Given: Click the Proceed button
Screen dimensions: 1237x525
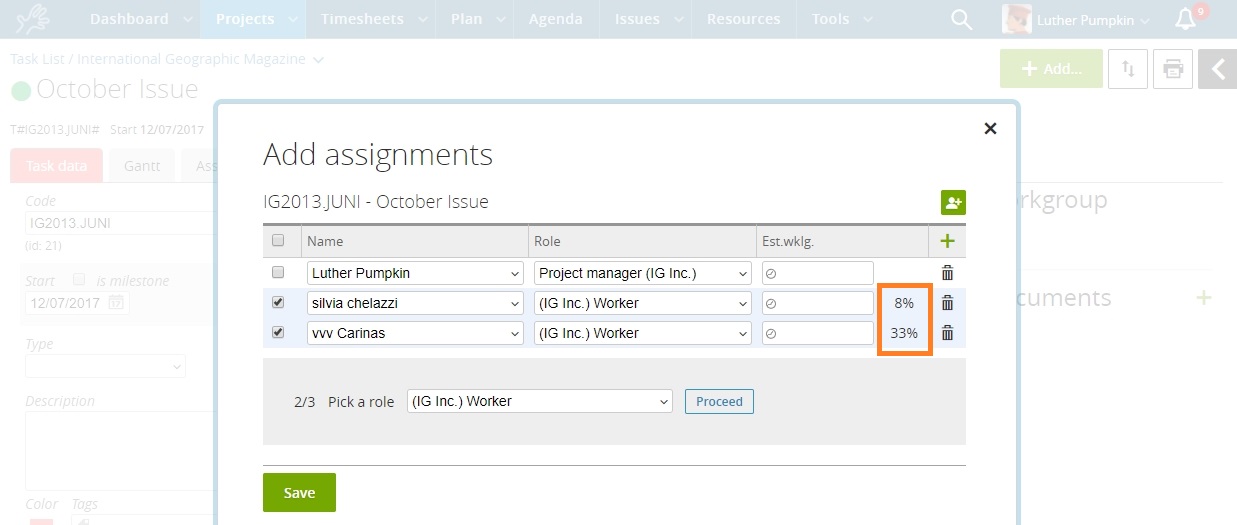Looking at the screenshot, I should [719, 401].
